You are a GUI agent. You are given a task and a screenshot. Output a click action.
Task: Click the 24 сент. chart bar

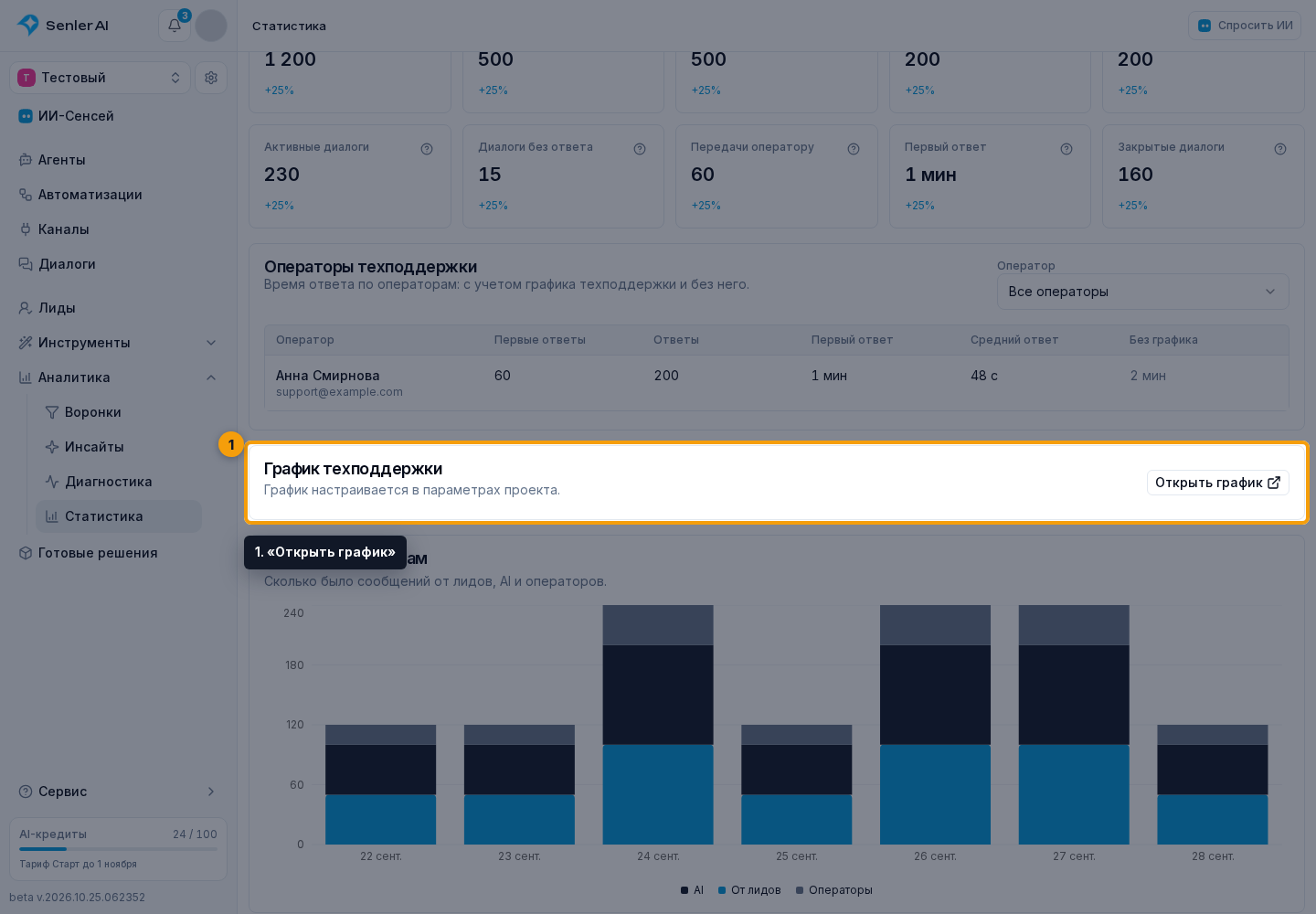point(658,725)
